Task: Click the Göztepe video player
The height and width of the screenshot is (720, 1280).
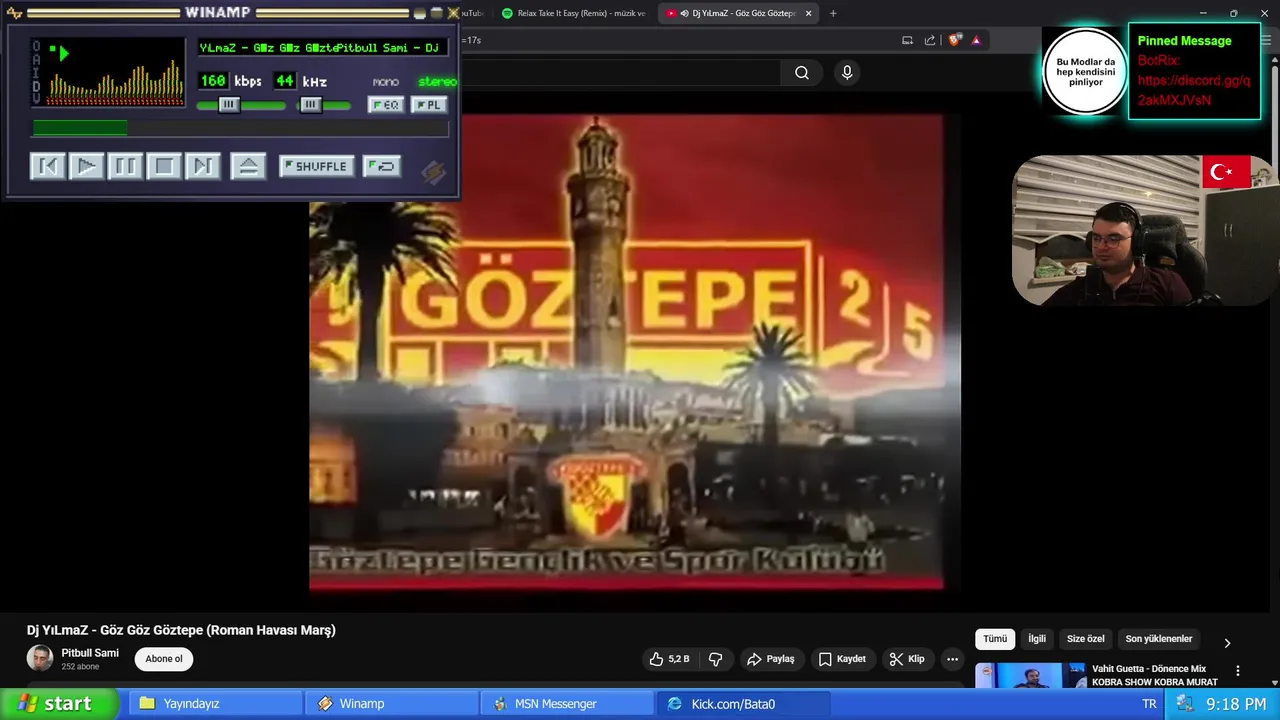Action: (634, 352)
